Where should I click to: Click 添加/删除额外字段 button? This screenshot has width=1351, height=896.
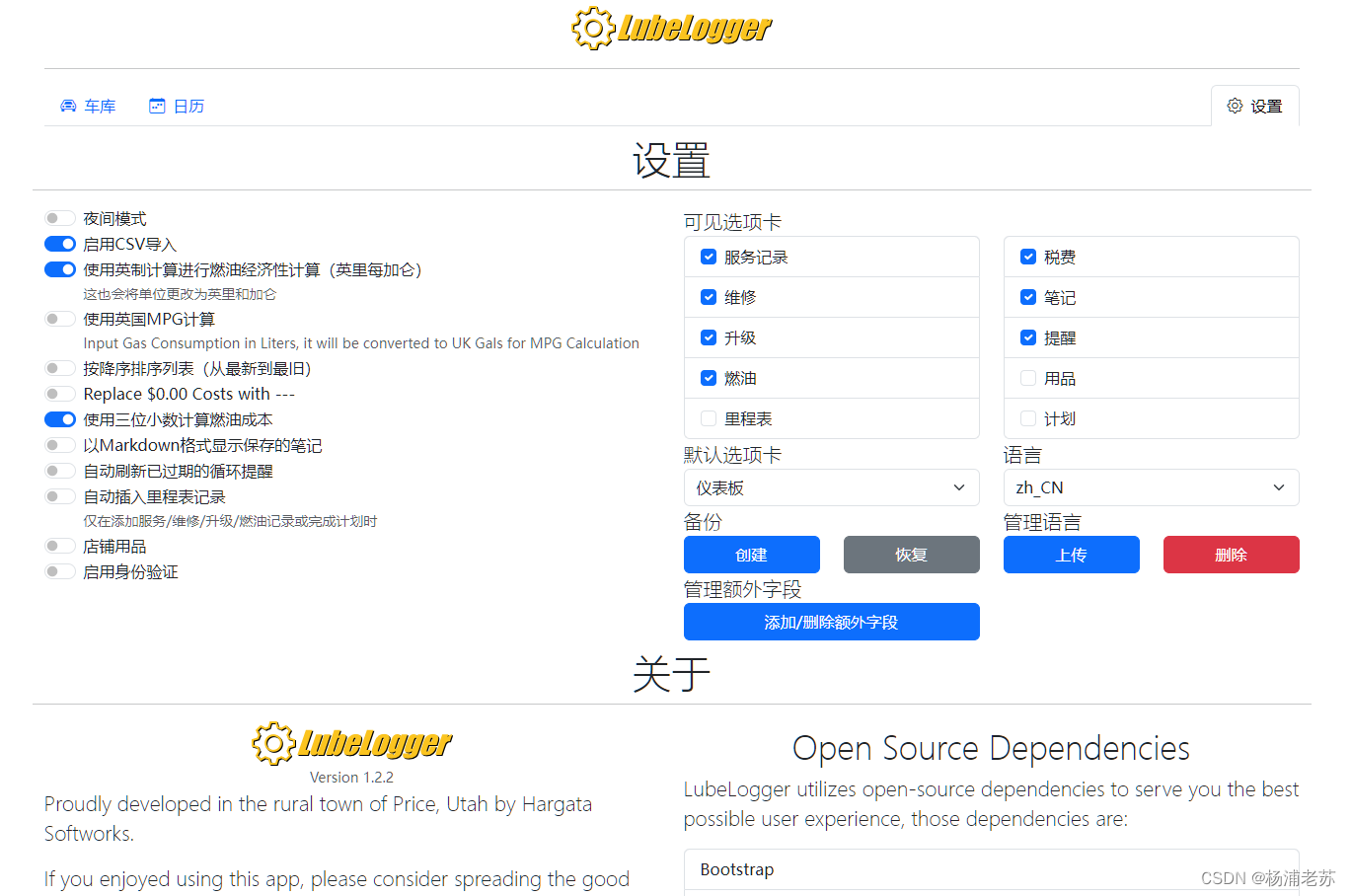(x=832, y=622)
